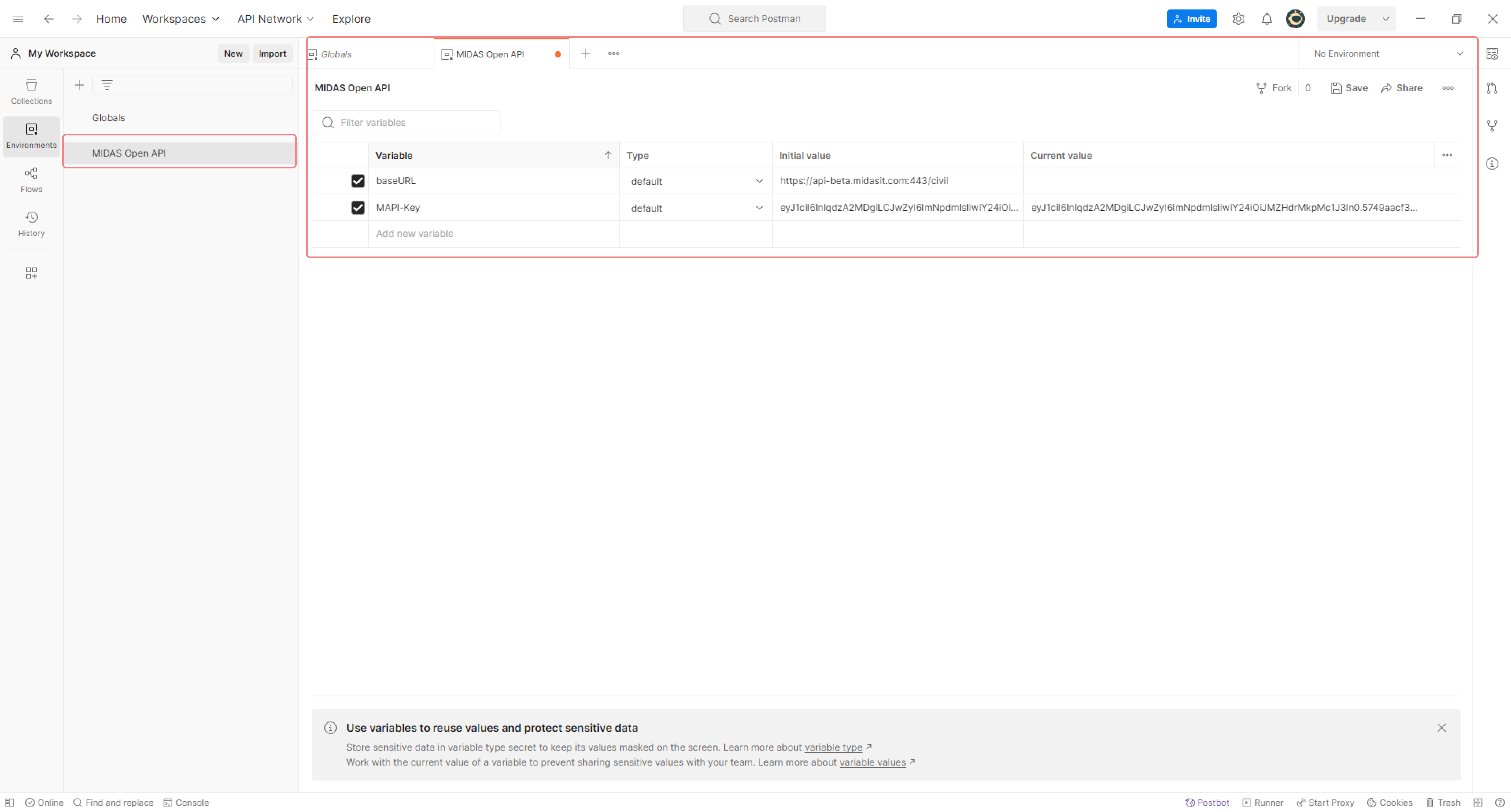
Task: Open the Environments sidebar section
Action: pos(31,136)
